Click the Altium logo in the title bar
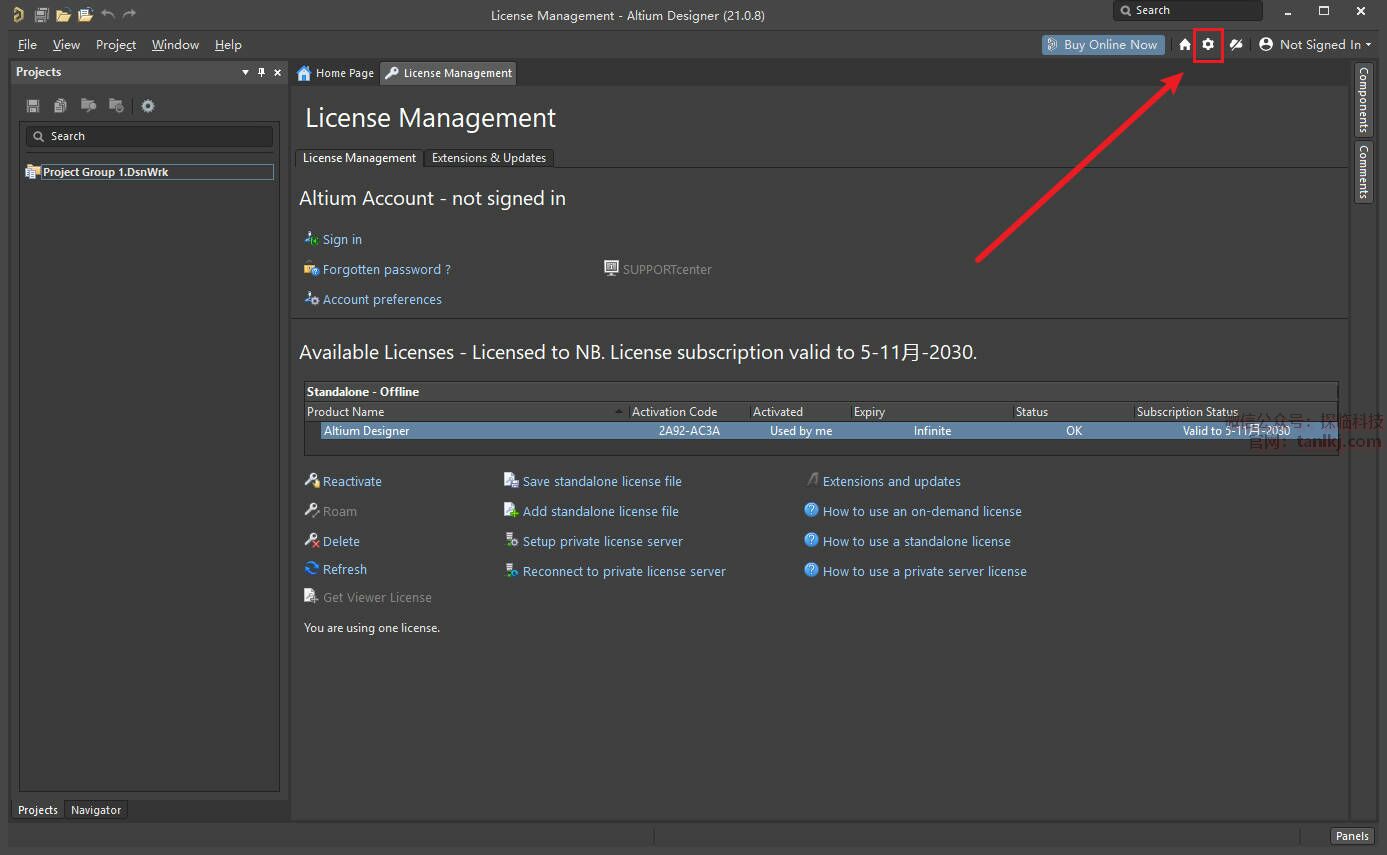This screenshot has width=1387, height=855. click(x=17, y=15)
